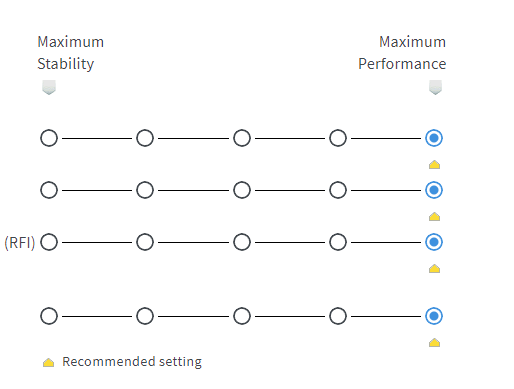The width and height of the screenshot is (514, 389).
Task: Click the Recommended setting legend text
Action: click(132, 362)
